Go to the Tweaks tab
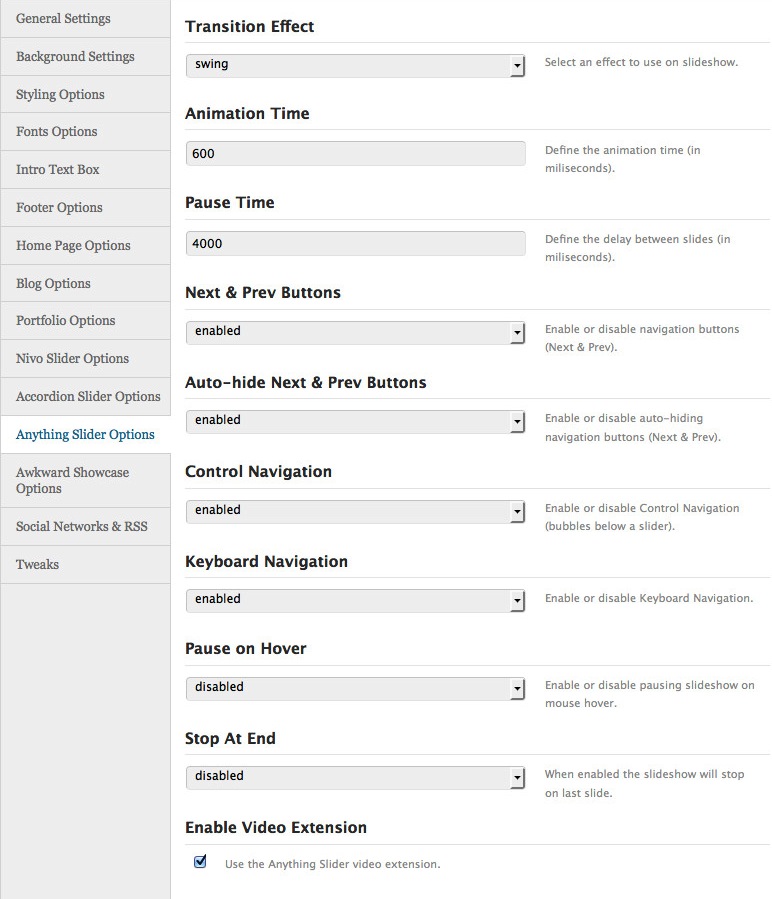 click(85, 565)
